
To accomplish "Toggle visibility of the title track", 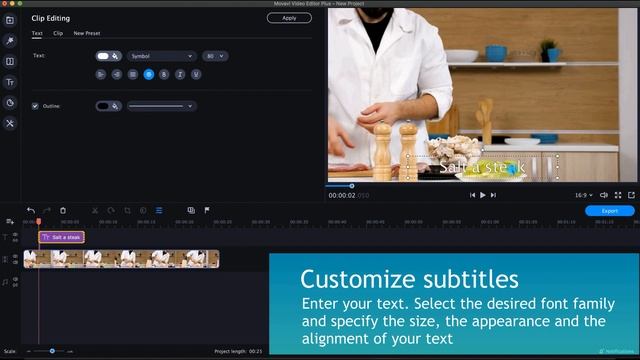I will point(15,235).
